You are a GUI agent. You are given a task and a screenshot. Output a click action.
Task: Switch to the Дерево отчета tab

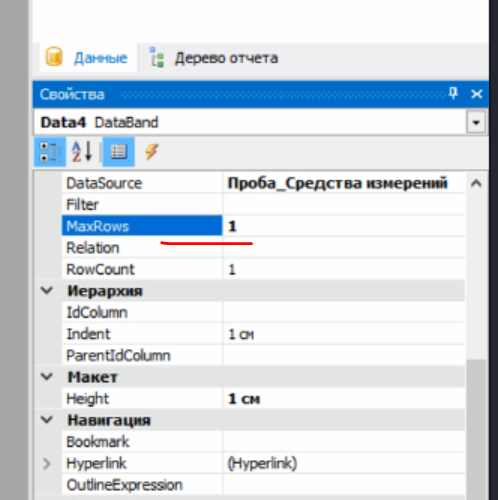pyautogui.click(x=214, y=58)
